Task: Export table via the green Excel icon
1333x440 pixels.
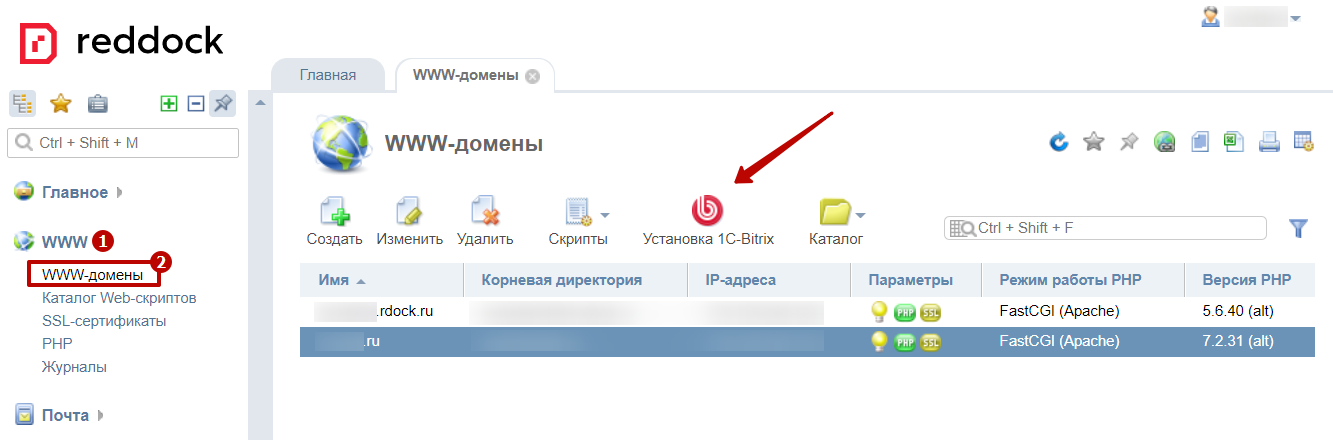Action: (x=1234, y=142)
